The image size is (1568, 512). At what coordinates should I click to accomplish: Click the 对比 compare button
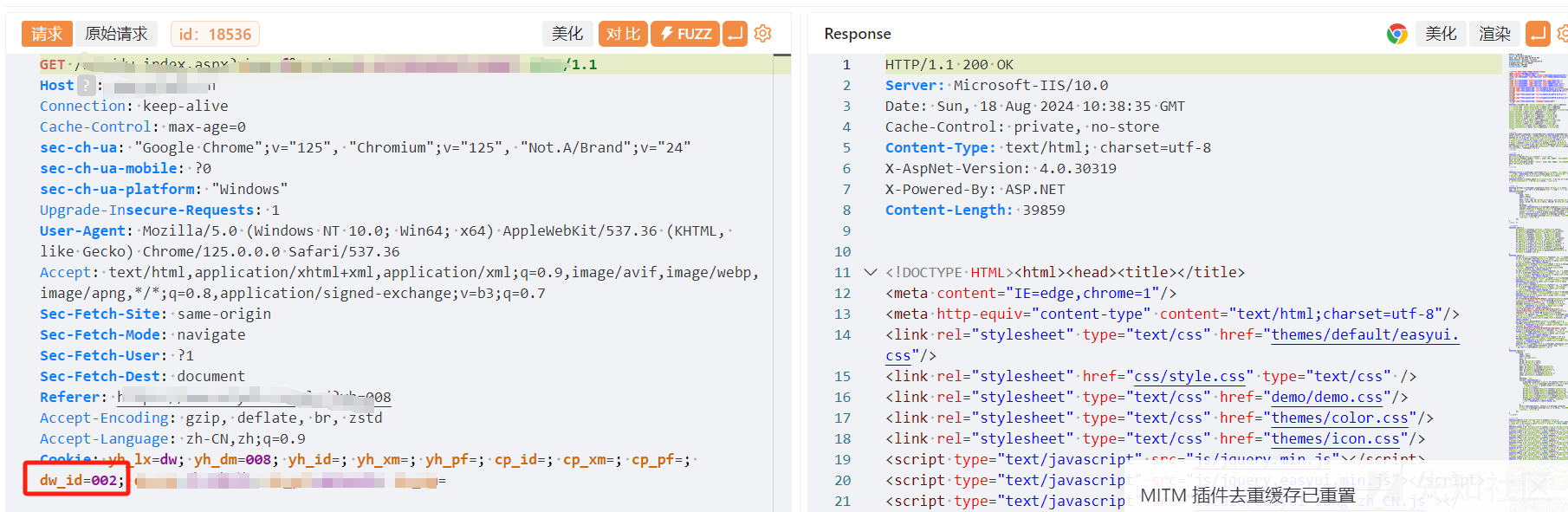[623, 34]
